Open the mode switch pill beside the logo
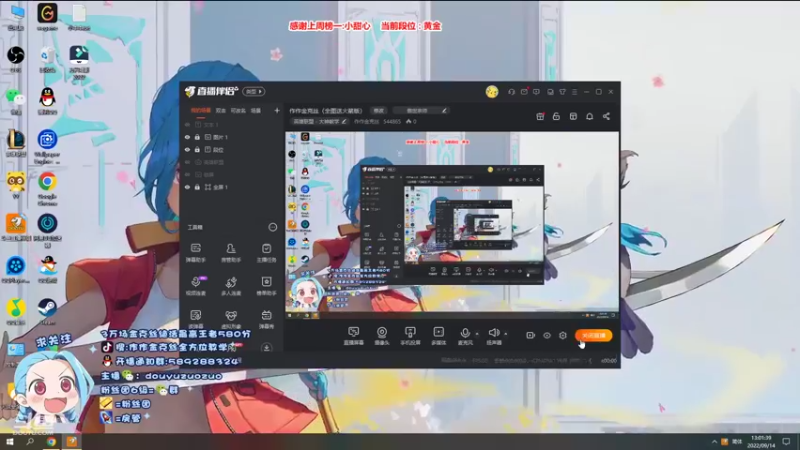The image size is (800, 450). (x=254, y=92)
